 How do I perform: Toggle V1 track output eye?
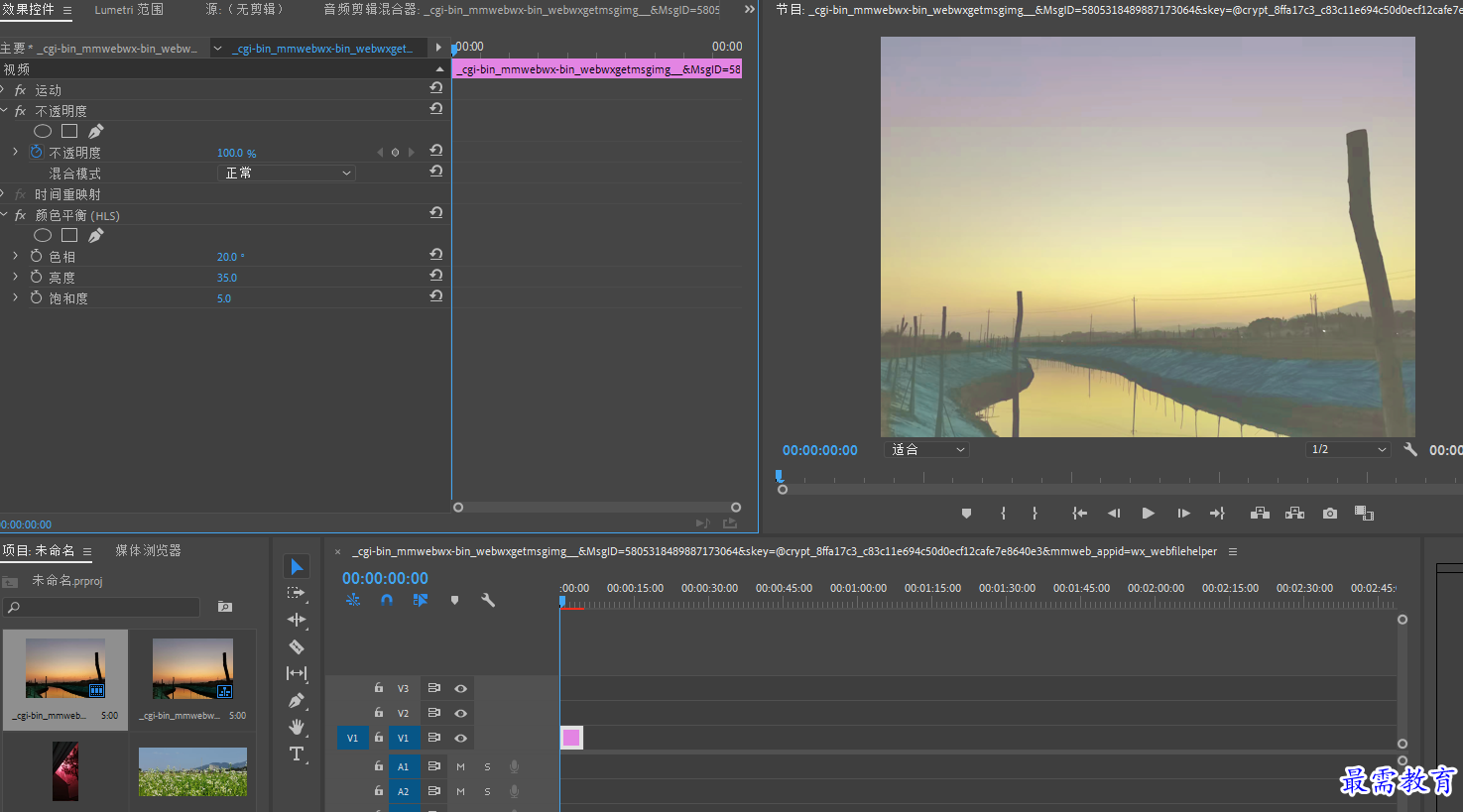point(460,738)
